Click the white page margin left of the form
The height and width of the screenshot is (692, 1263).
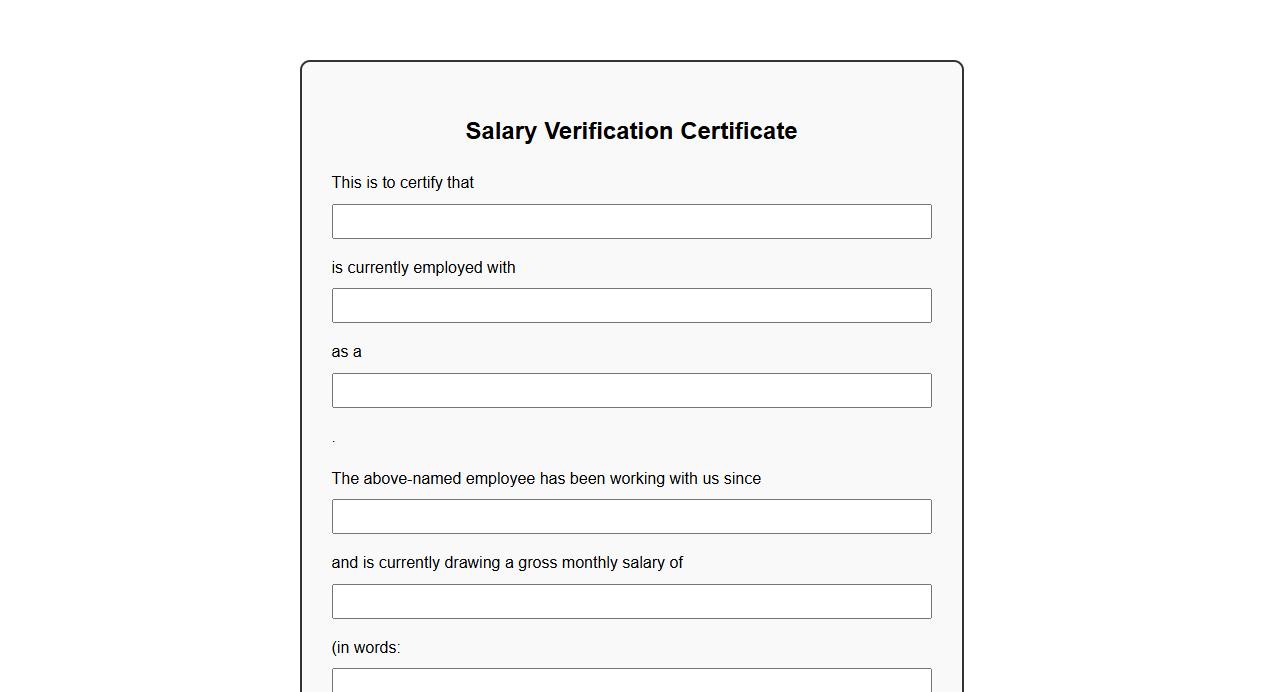150,350
